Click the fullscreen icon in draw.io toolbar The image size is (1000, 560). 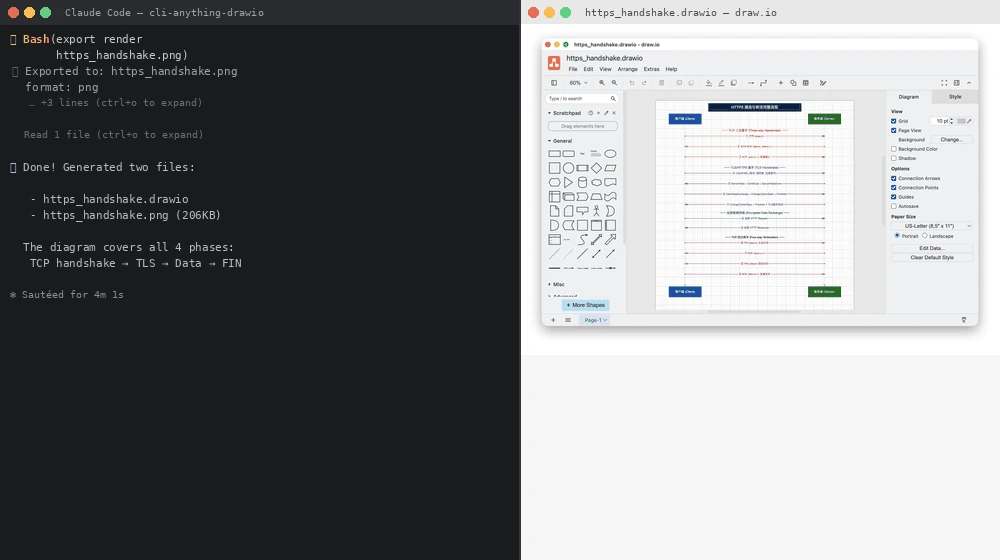click(x=944, y=83)
